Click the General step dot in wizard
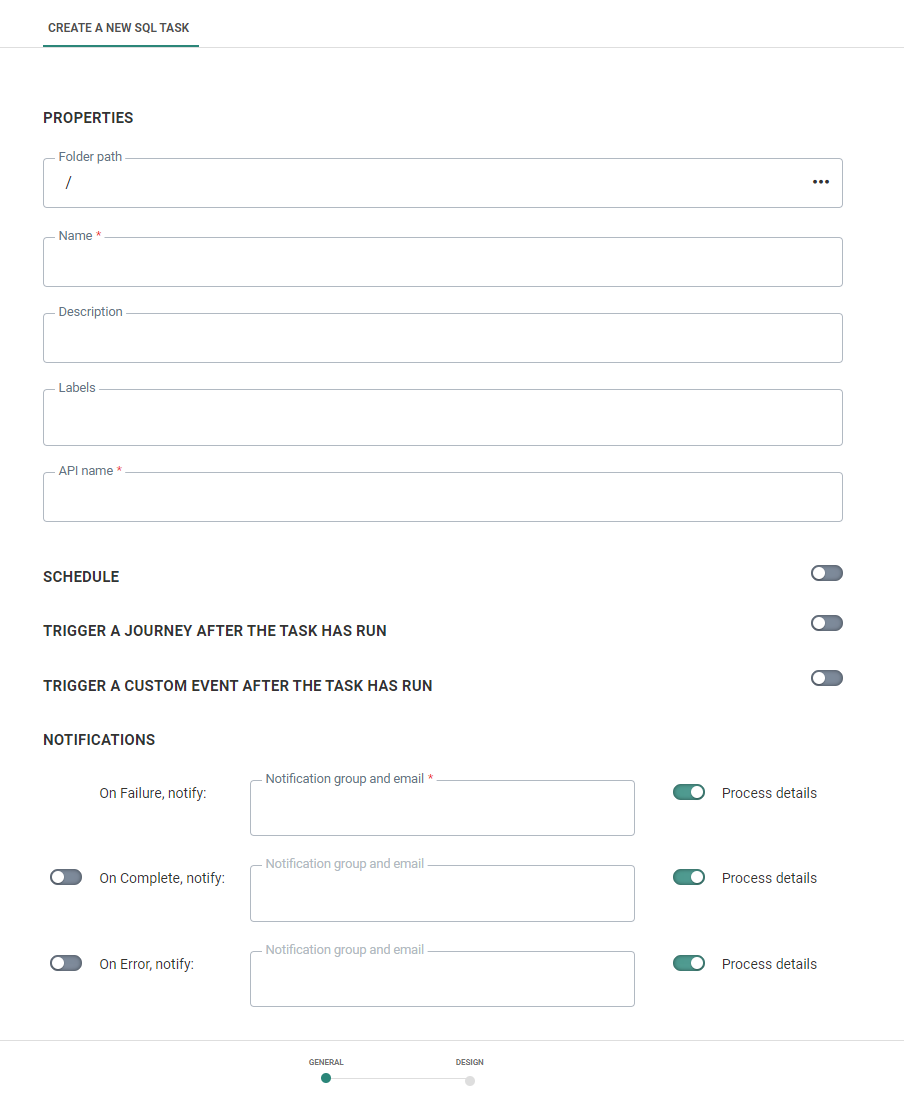This screenshot has width=904, height=1108. tap(326, 1078)
